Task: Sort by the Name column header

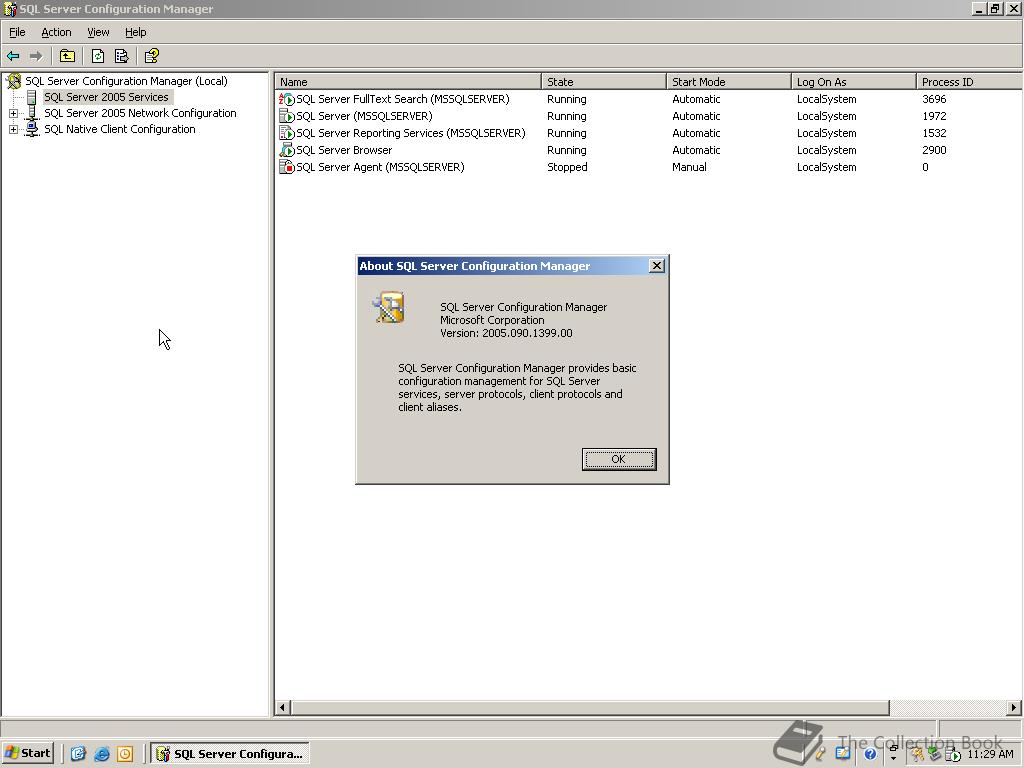Action: coord(408,82)
